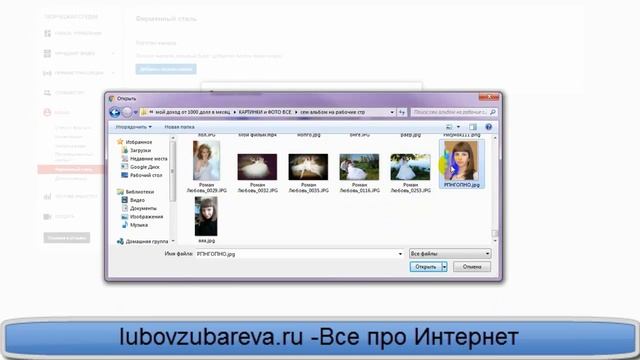The height and width of the screenshot is (360, 640).
Task: Expand the address bar history dropdown
Action: [392, 112]
